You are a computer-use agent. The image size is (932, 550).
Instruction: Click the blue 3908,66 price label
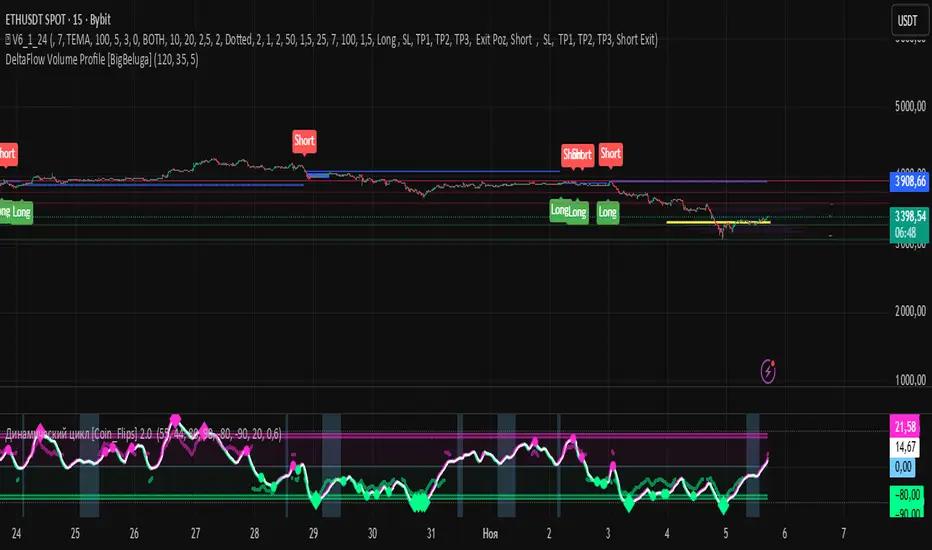[x=908, y=182]
